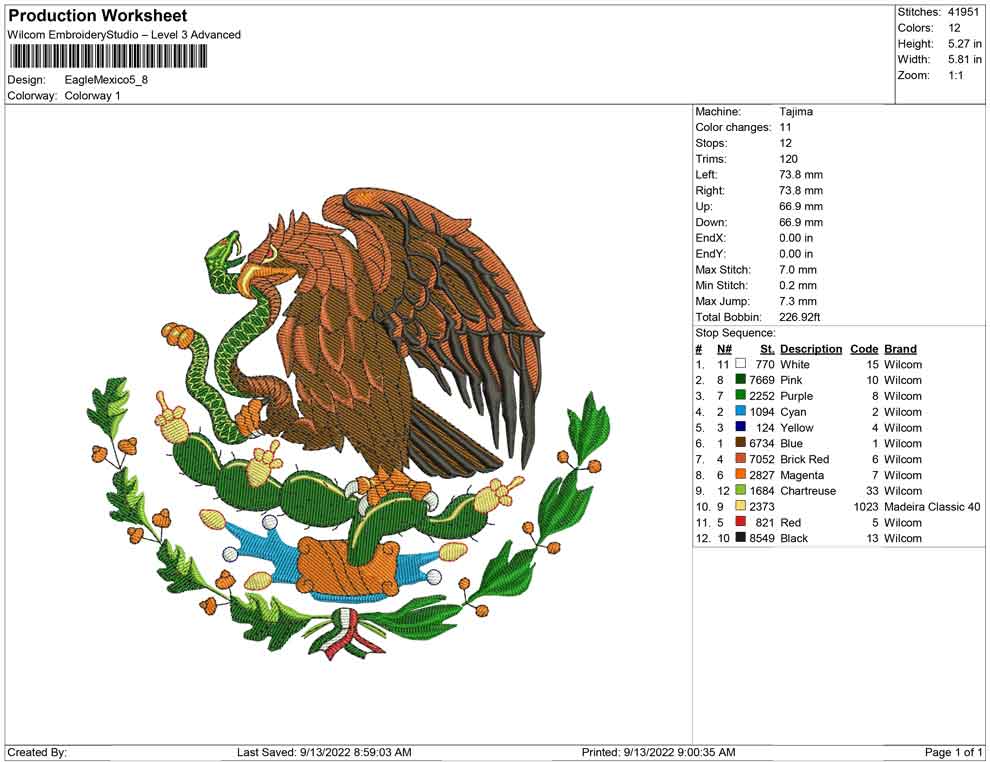
Task: Click the Left value '73.8 mm'
Action: [801, 174]
